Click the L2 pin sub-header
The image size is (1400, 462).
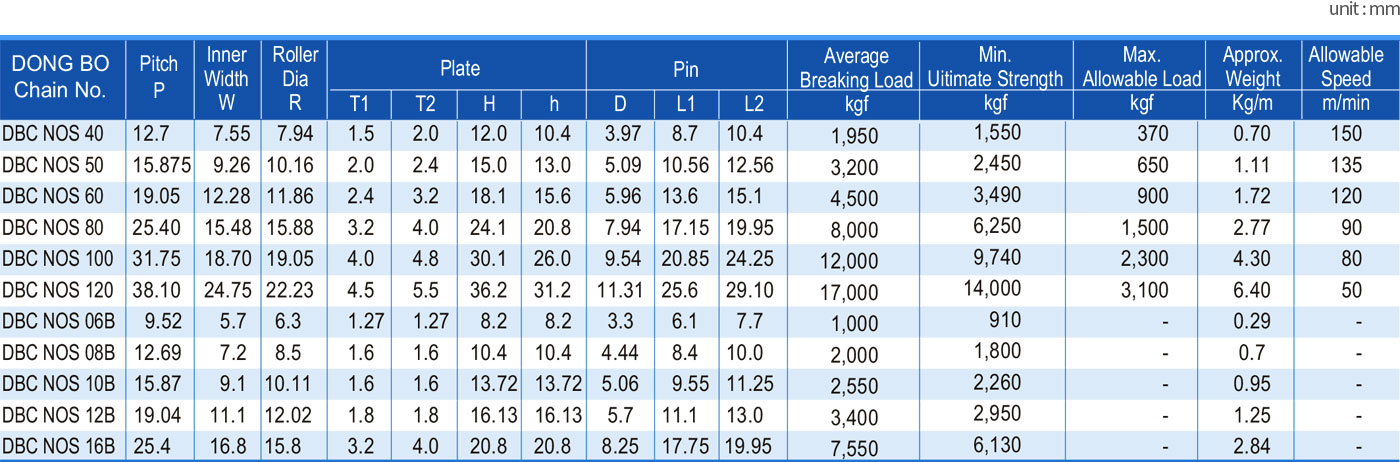pyautogui.click(x=754, y=103)
